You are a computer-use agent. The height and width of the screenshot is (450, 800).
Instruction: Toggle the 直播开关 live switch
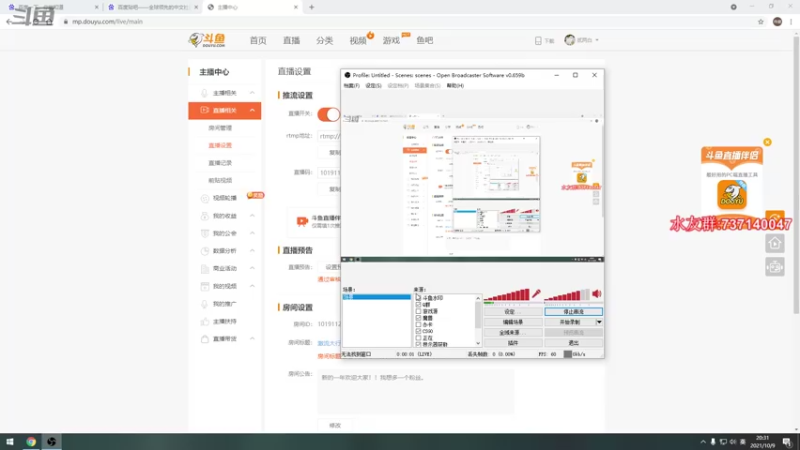[x=329, y=114]
